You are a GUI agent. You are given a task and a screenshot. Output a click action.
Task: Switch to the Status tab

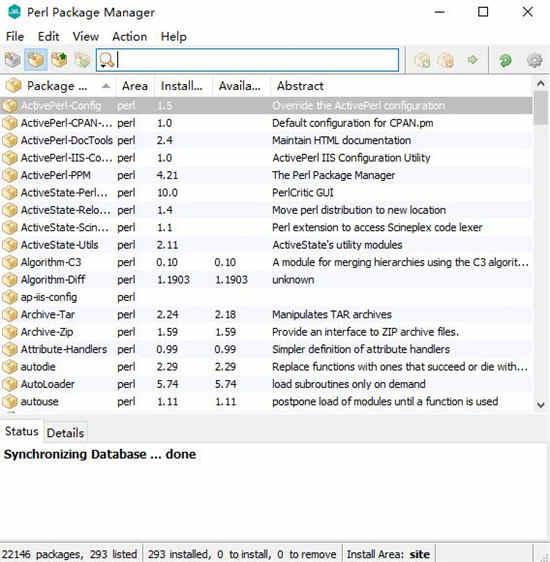click(21, 431)
